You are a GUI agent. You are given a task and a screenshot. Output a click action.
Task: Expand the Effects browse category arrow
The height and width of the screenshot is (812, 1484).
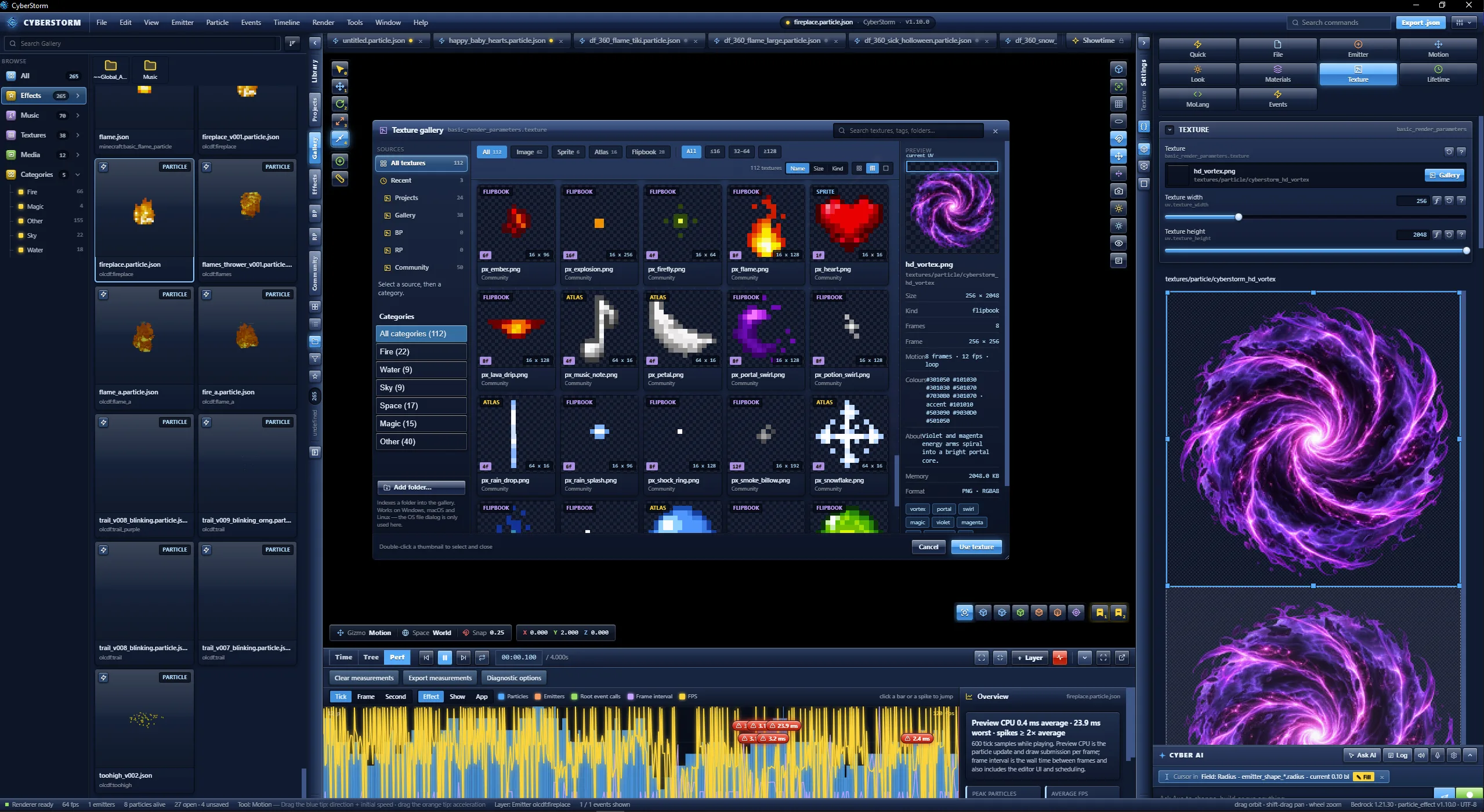tap(78, 96)
